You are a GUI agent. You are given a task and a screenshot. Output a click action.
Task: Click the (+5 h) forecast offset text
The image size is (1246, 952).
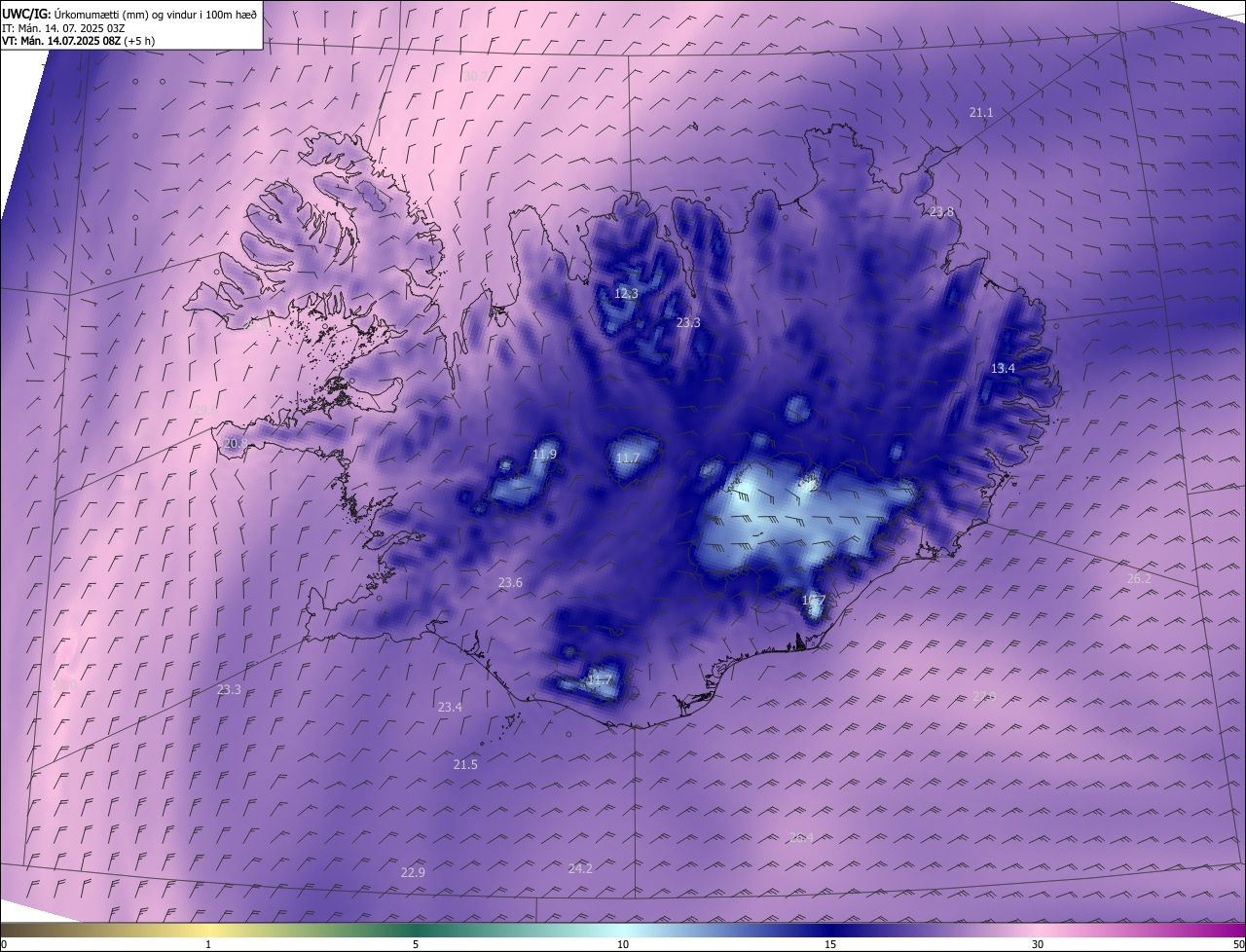[x=138, y=41]
